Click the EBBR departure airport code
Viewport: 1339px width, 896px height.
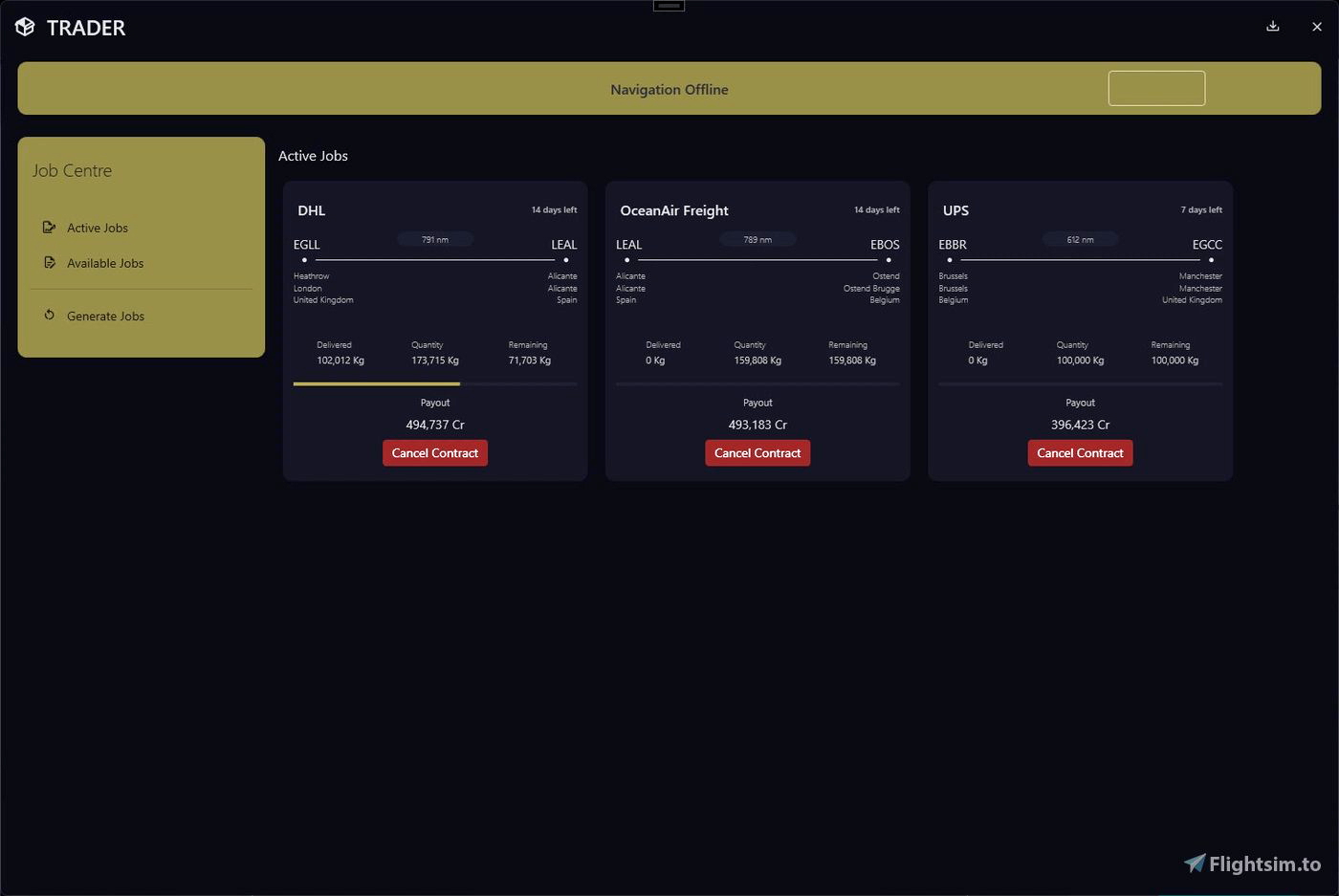953,245
